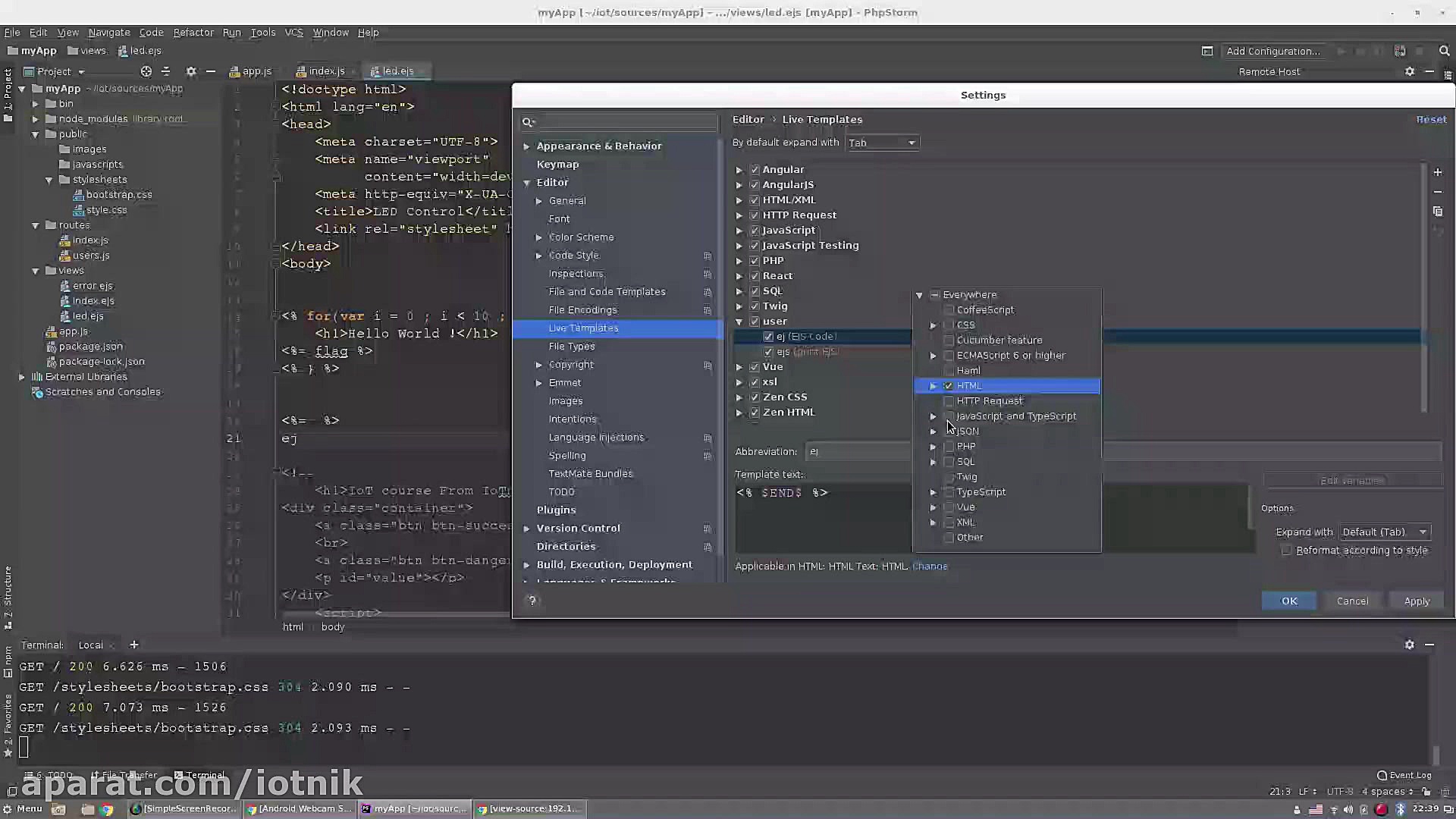Click the add template plus icon
The width and height of the screenshot is (1456, 819).
click(1437, 172)
